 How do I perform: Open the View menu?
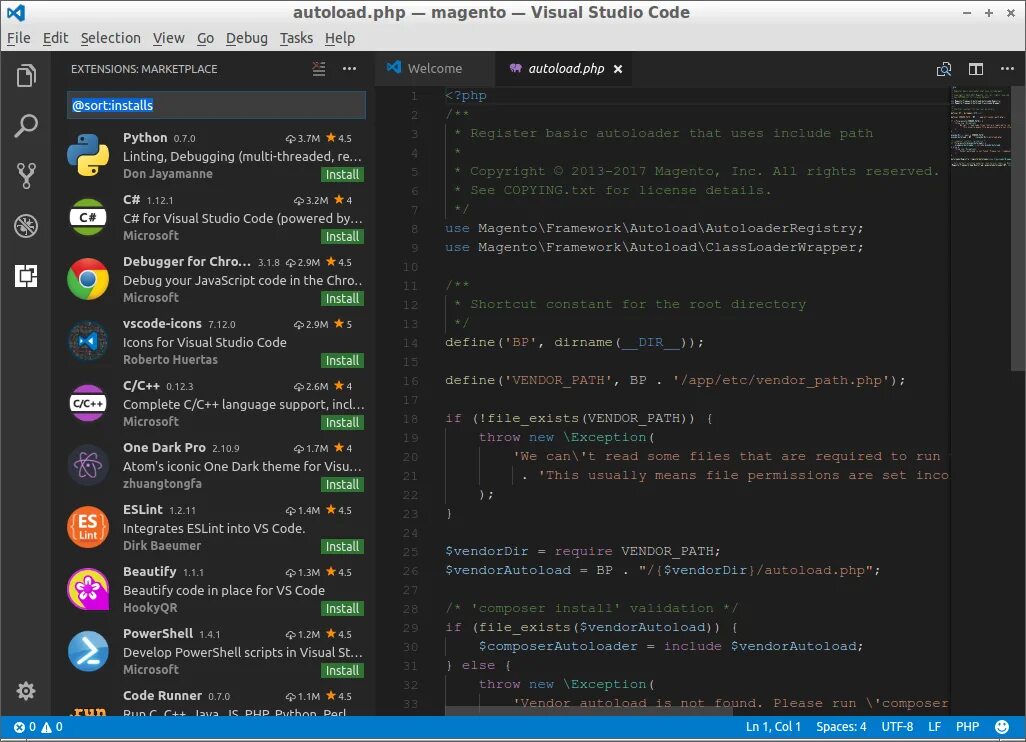[x=169, y=38]
